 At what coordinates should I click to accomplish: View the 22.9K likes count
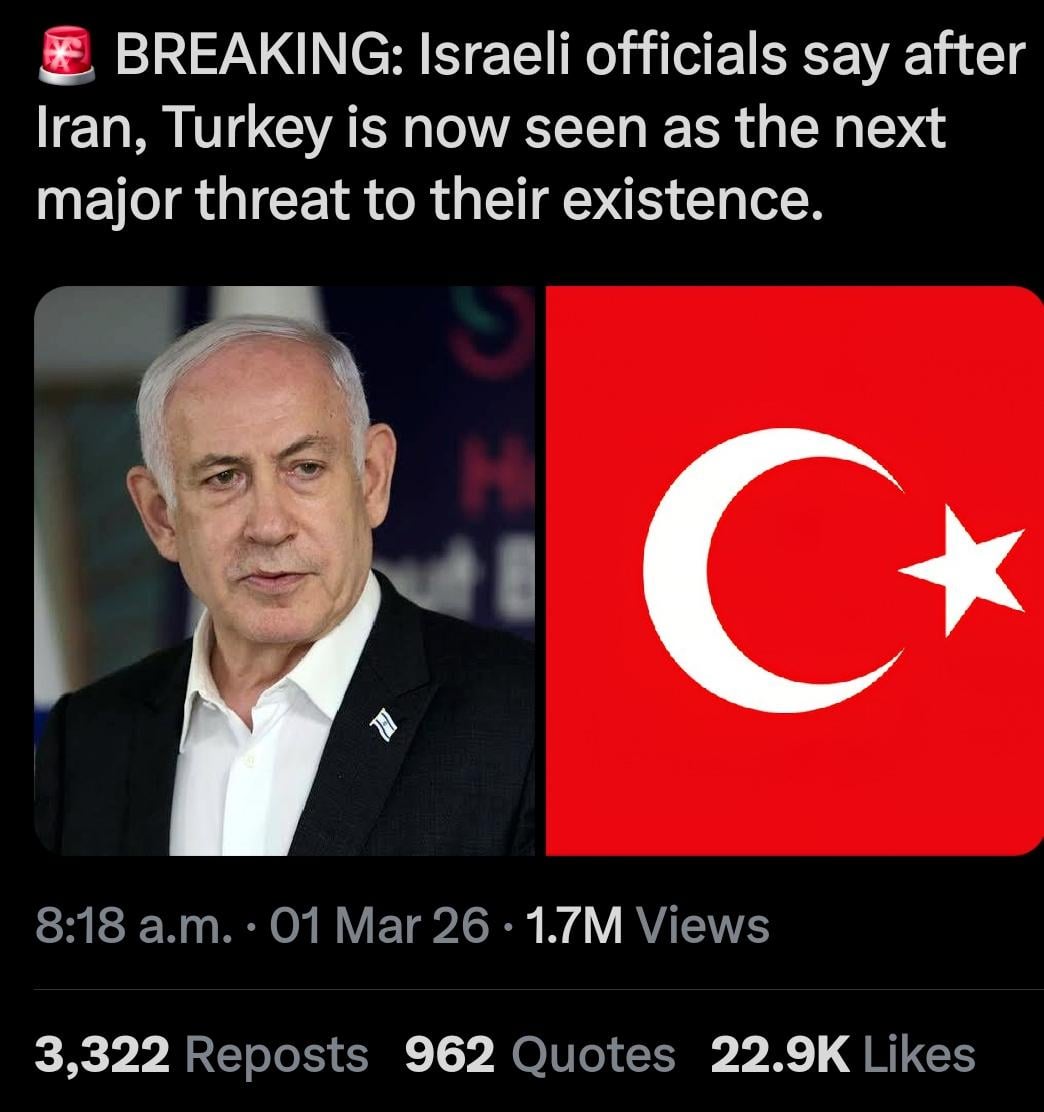780,1055
